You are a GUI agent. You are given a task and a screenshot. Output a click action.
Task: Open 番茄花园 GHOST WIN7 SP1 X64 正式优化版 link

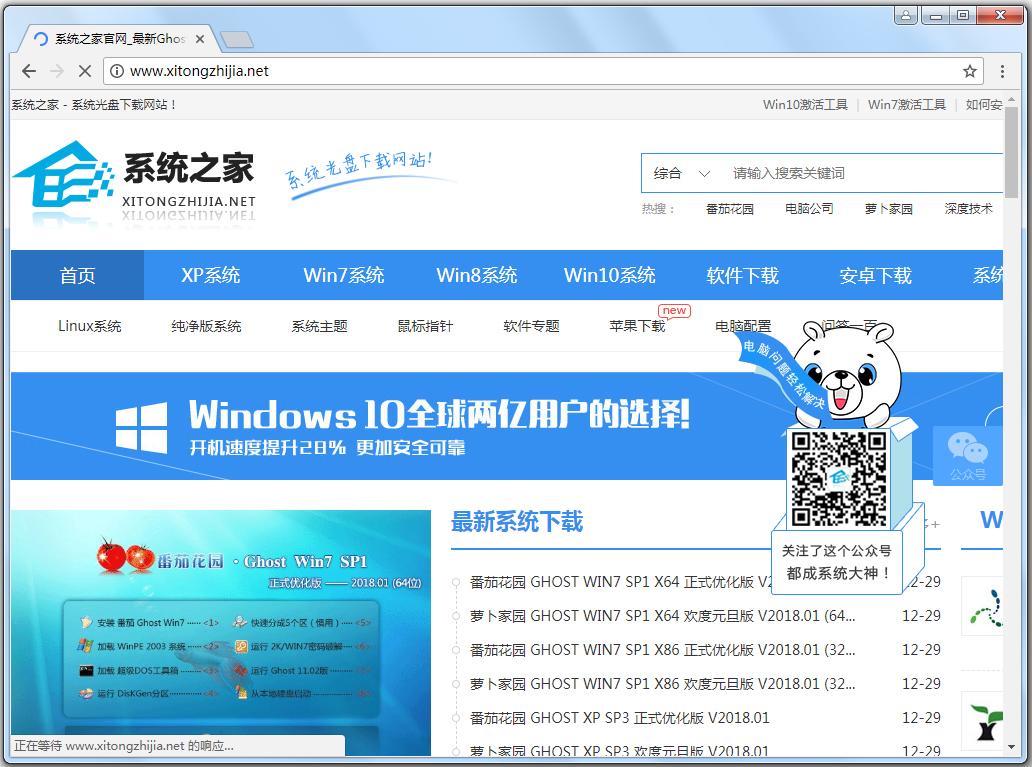click(621, 582)
